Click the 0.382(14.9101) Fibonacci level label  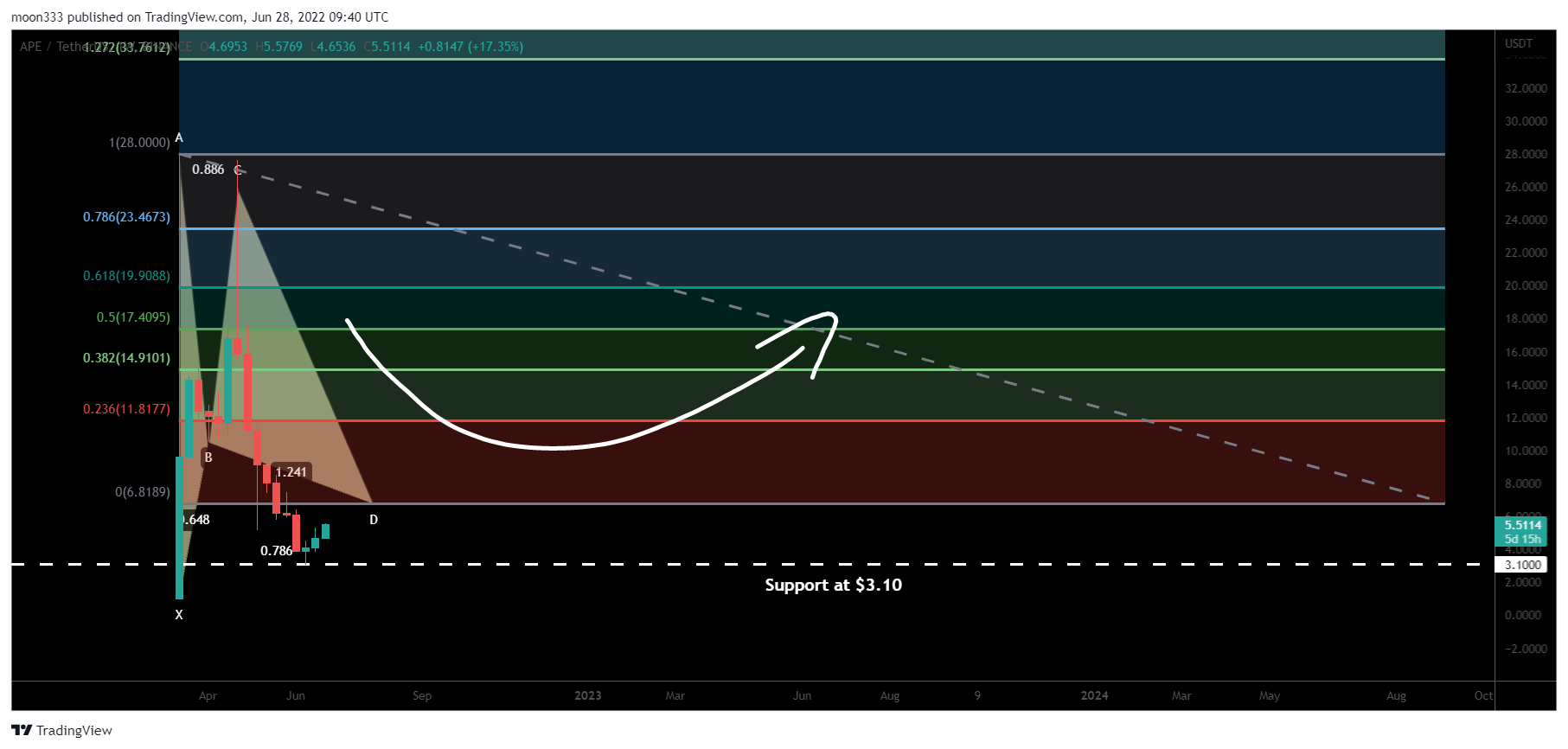(x=126, y=358)
